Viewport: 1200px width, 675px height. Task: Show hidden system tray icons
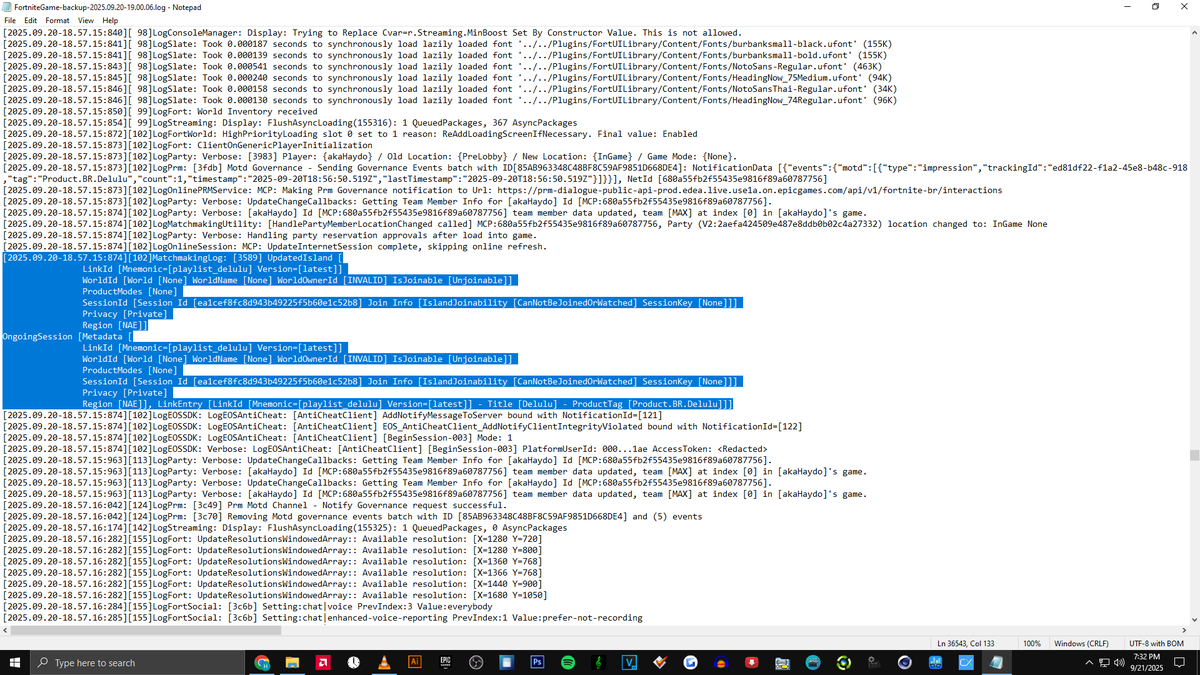tap(1090, 662)
